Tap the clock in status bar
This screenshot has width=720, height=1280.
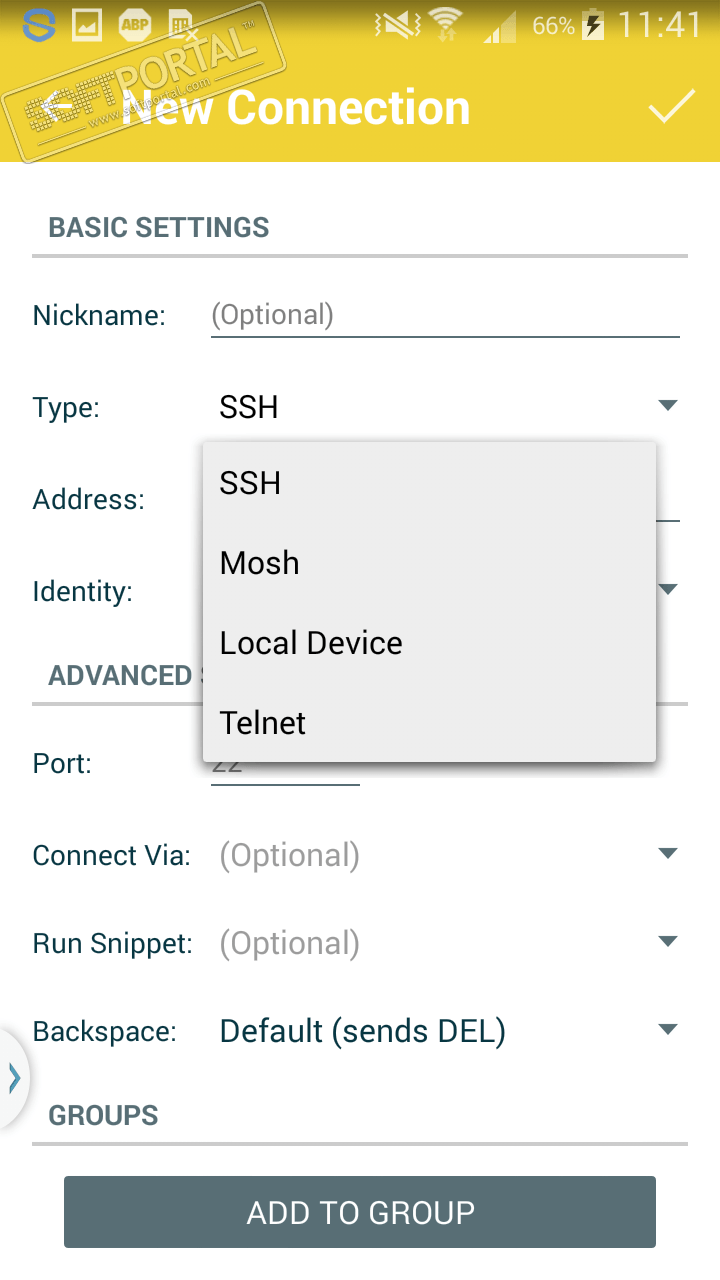(660, 25)
